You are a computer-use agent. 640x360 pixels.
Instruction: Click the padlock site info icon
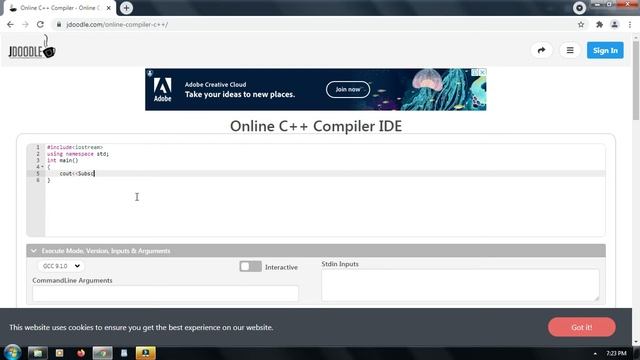[59, 24]
